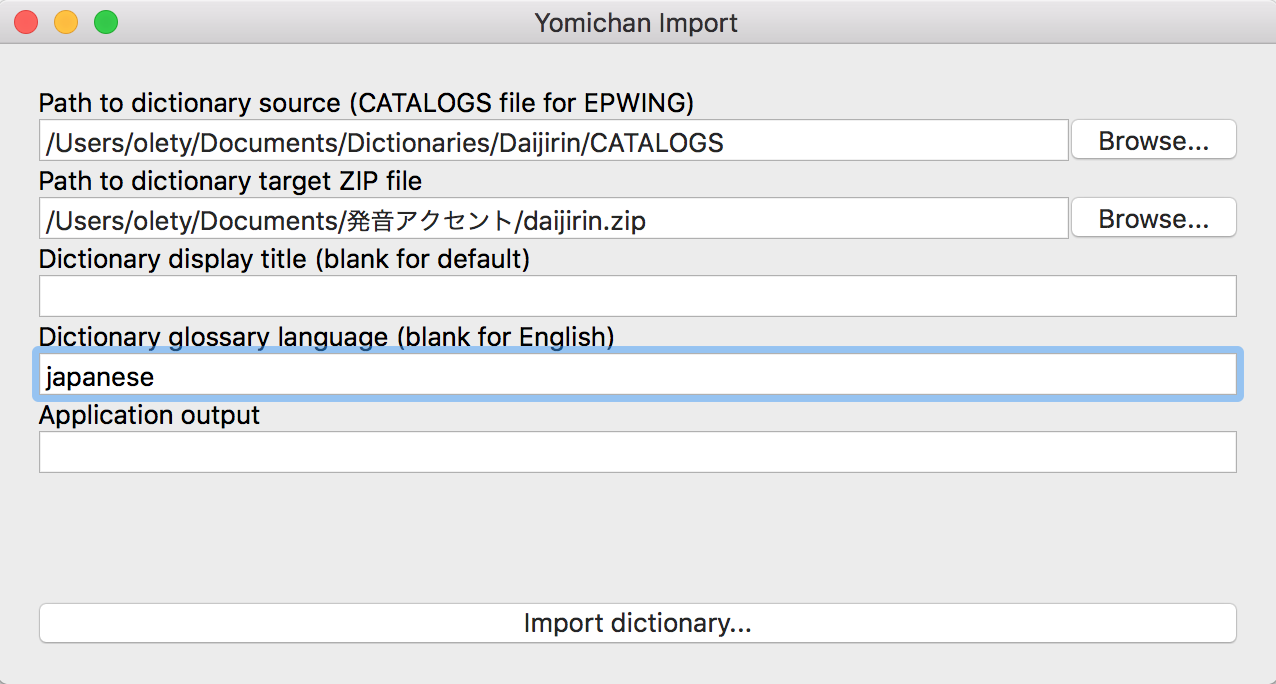Click the 'Path to dictionary target ZIP file' label

[231, 181]
